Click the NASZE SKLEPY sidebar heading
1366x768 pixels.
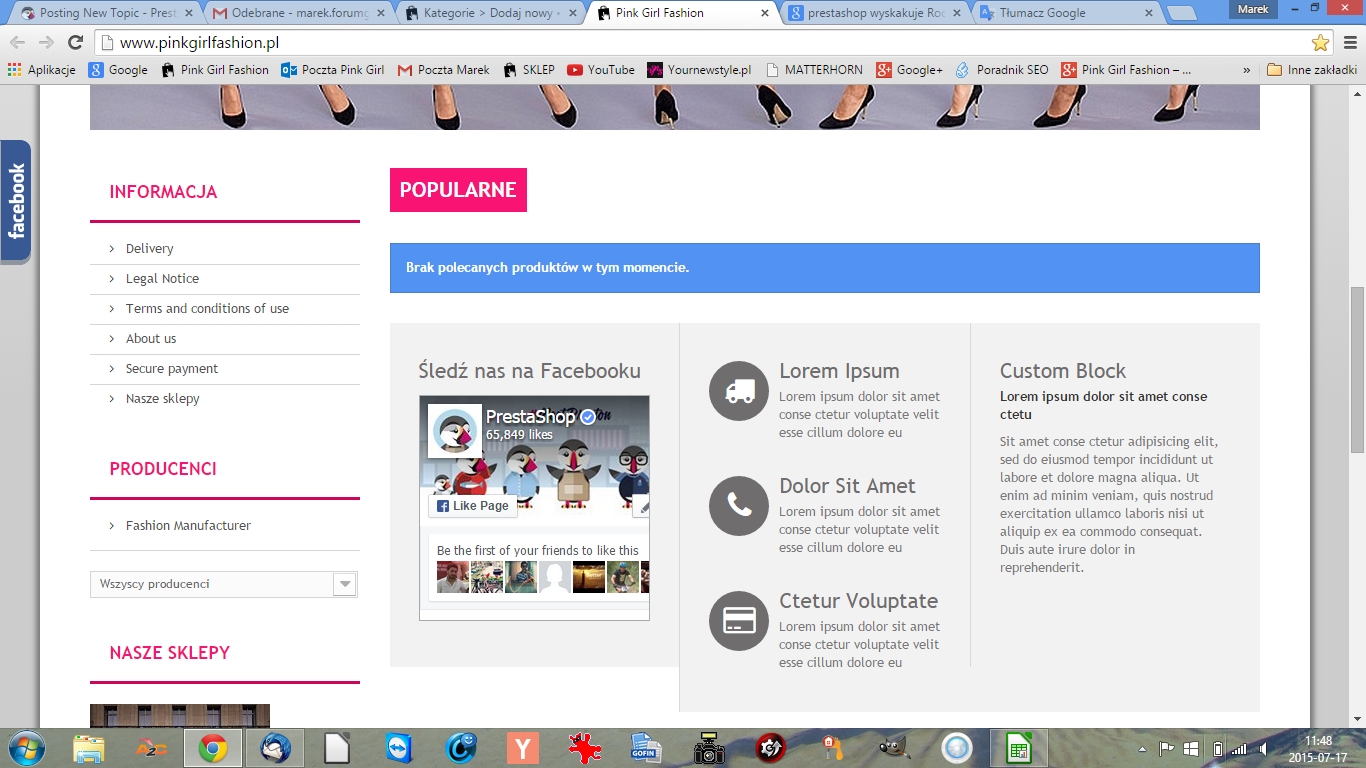(x=170, y=653)
